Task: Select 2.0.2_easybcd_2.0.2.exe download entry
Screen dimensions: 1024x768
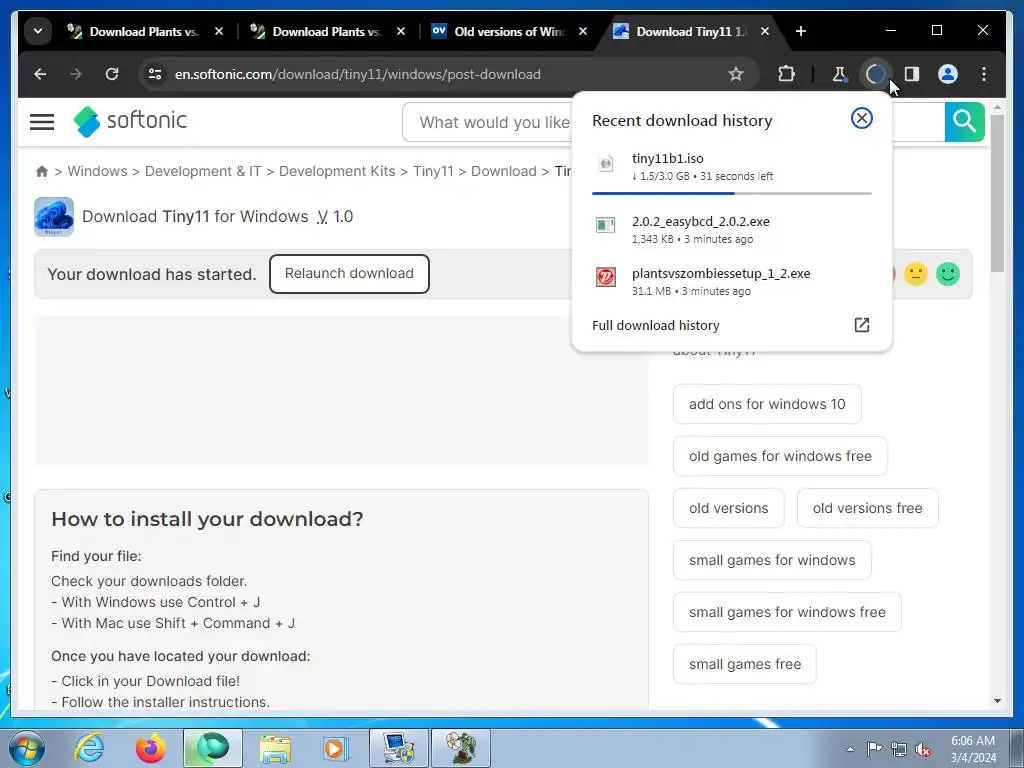Action: point(731,229)
